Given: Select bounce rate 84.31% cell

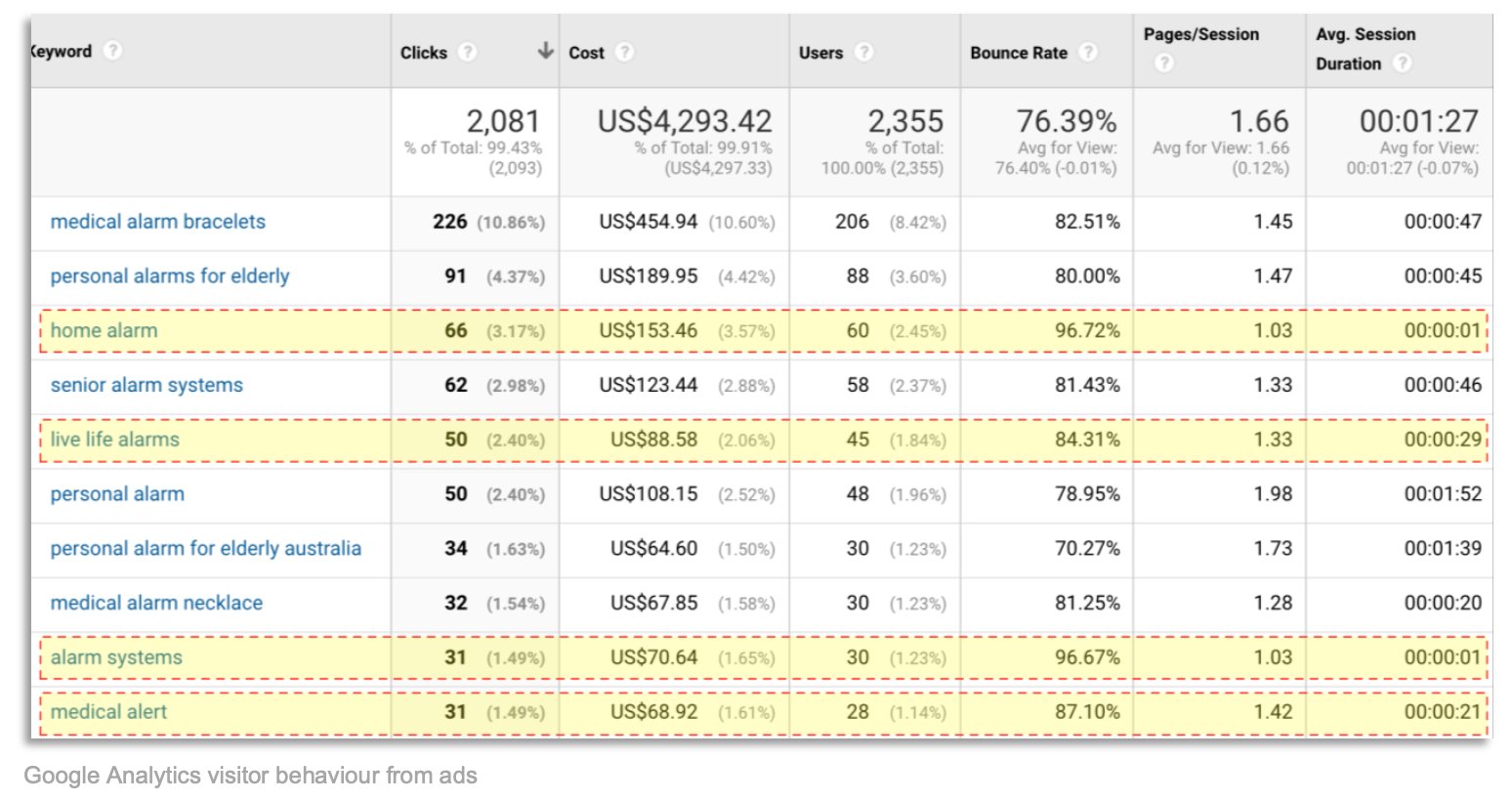Looking at the screenshot, I should (x=1087, y=440).
